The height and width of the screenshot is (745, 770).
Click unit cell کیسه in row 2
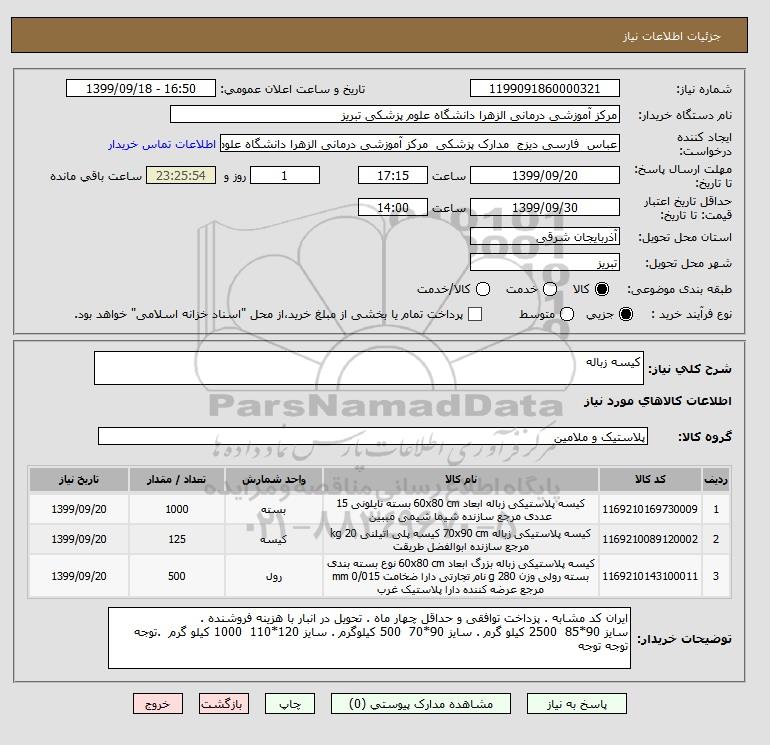[x=274, y=540]
